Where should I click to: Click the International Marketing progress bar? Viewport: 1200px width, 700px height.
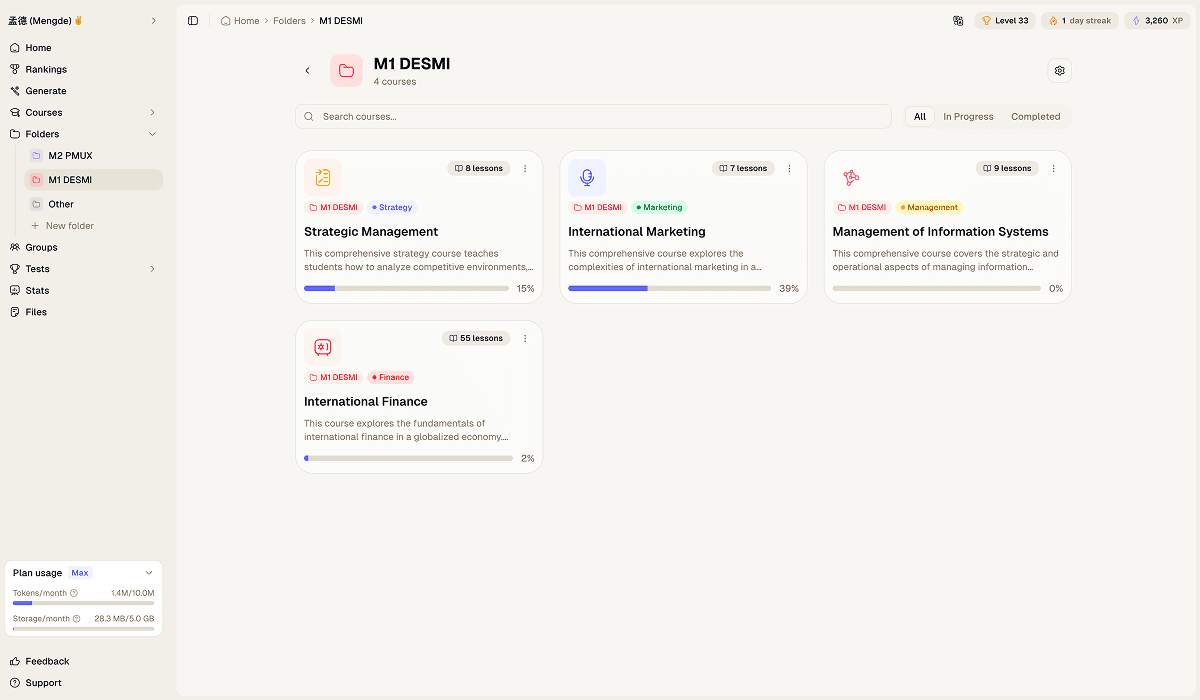click(x=668, y=288)
